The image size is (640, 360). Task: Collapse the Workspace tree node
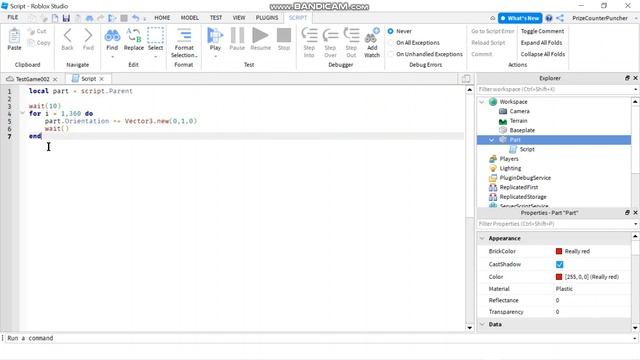tap(482, 102)
